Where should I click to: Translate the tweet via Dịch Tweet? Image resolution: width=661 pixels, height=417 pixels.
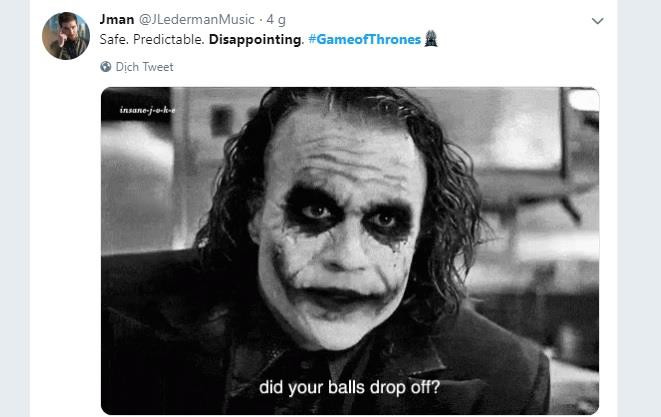(x=144, y=67)
